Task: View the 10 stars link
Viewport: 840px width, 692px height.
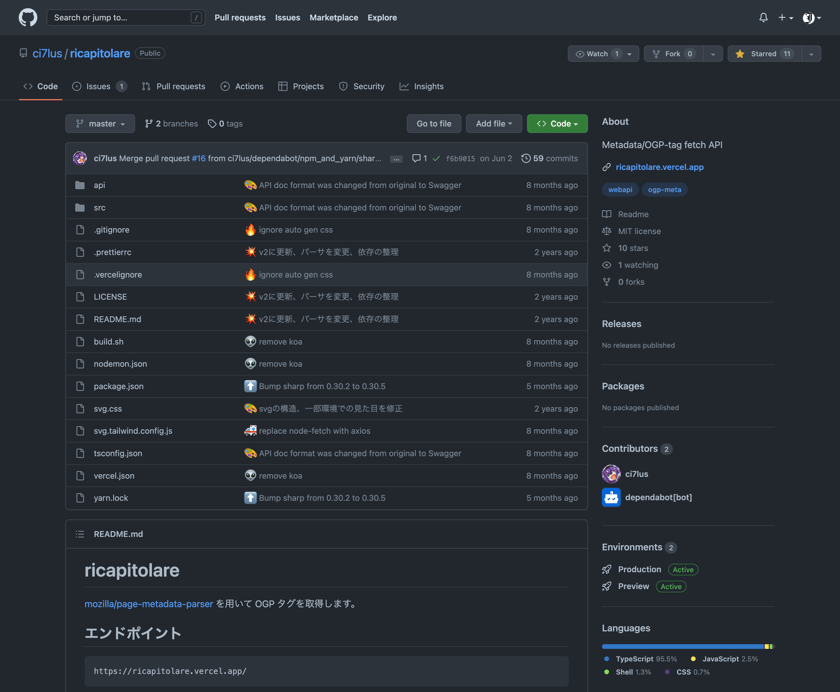Action: tap(626, 248)
